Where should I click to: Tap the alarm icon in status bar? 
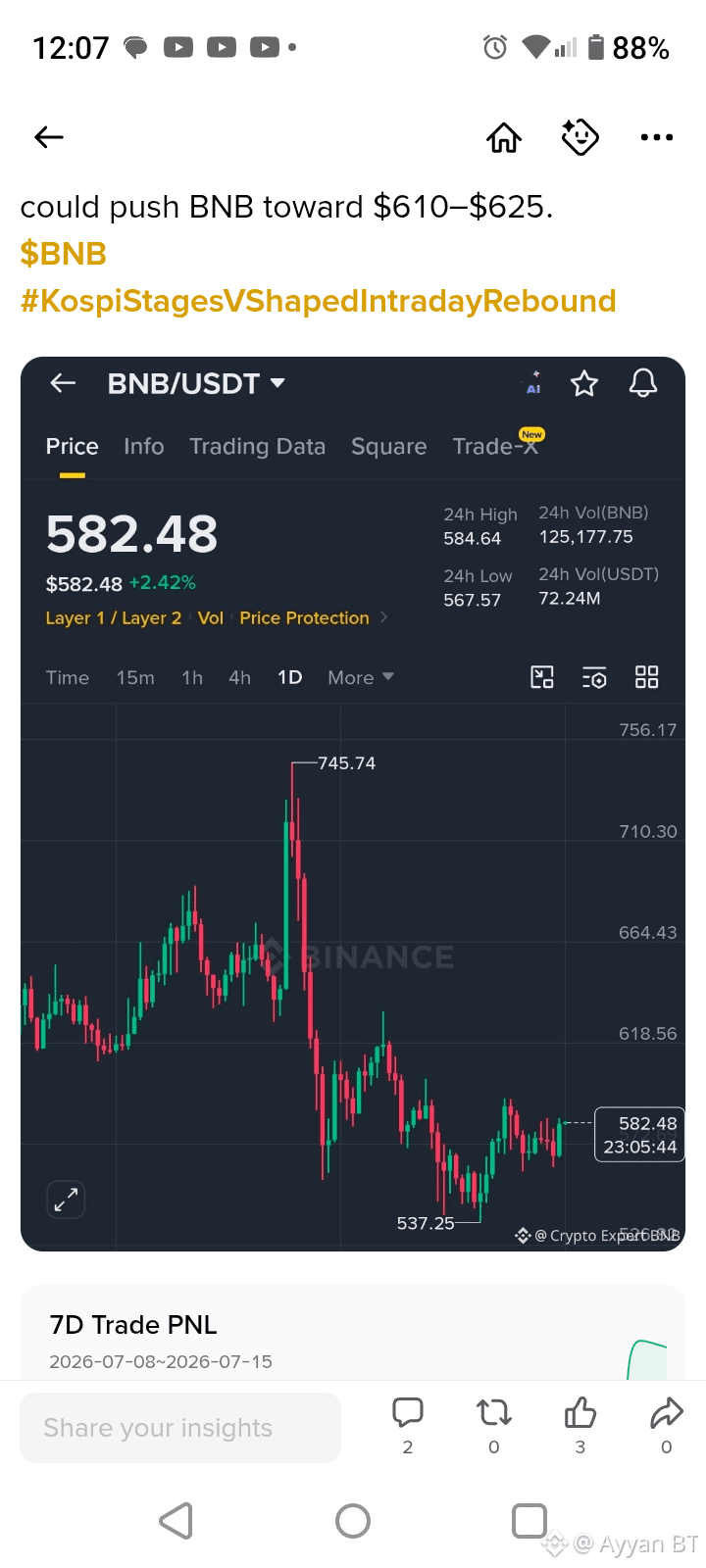click(495, 47)
